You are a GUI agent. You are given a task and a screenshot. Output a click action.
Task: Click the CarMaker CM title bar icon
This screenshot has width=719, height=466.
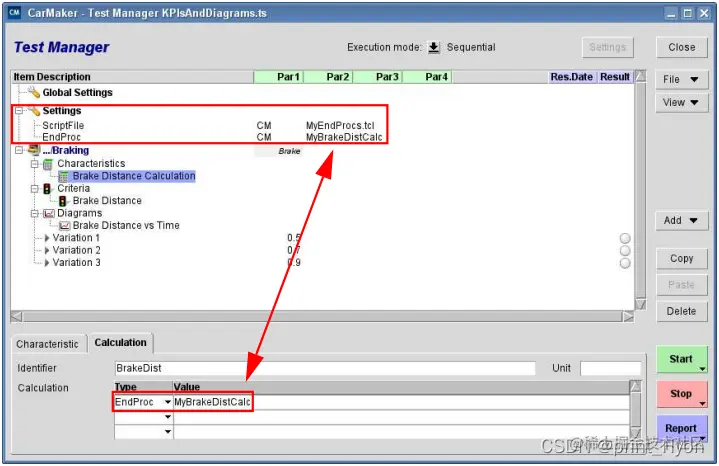tap(14, 12)
